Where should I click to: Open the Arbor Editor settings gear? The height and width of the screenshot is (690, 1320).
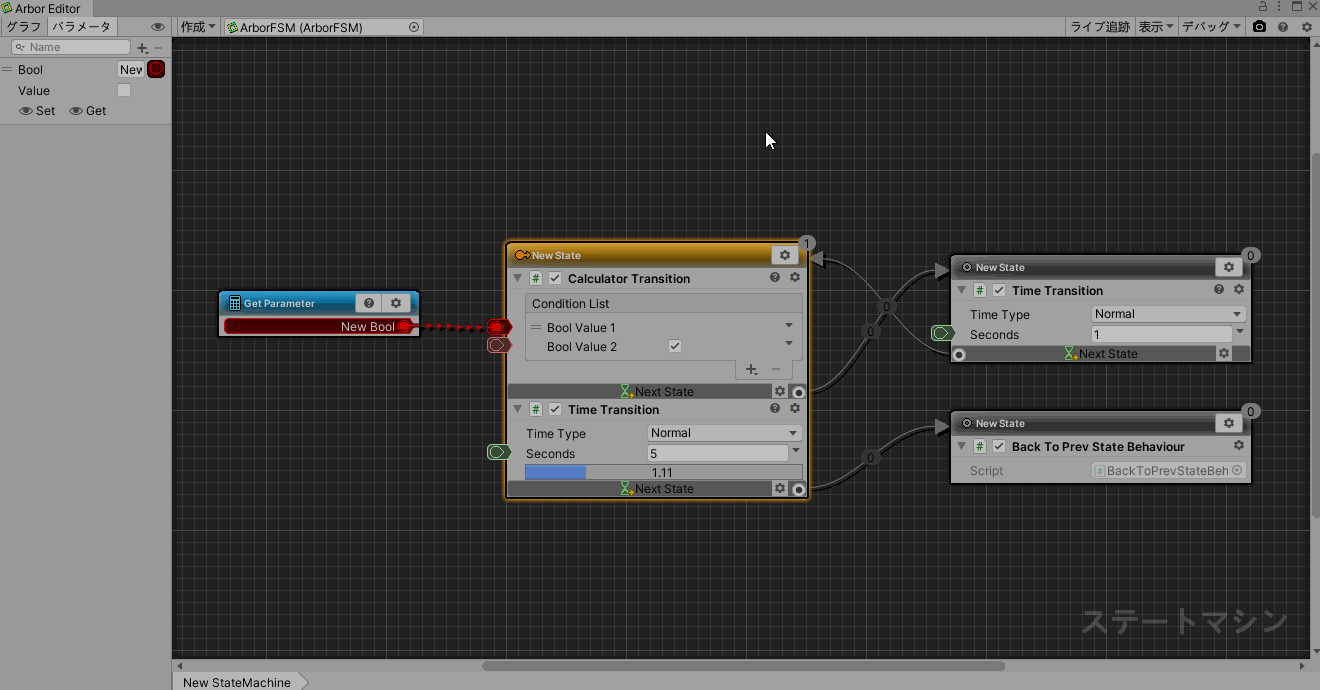(1306, 27)
